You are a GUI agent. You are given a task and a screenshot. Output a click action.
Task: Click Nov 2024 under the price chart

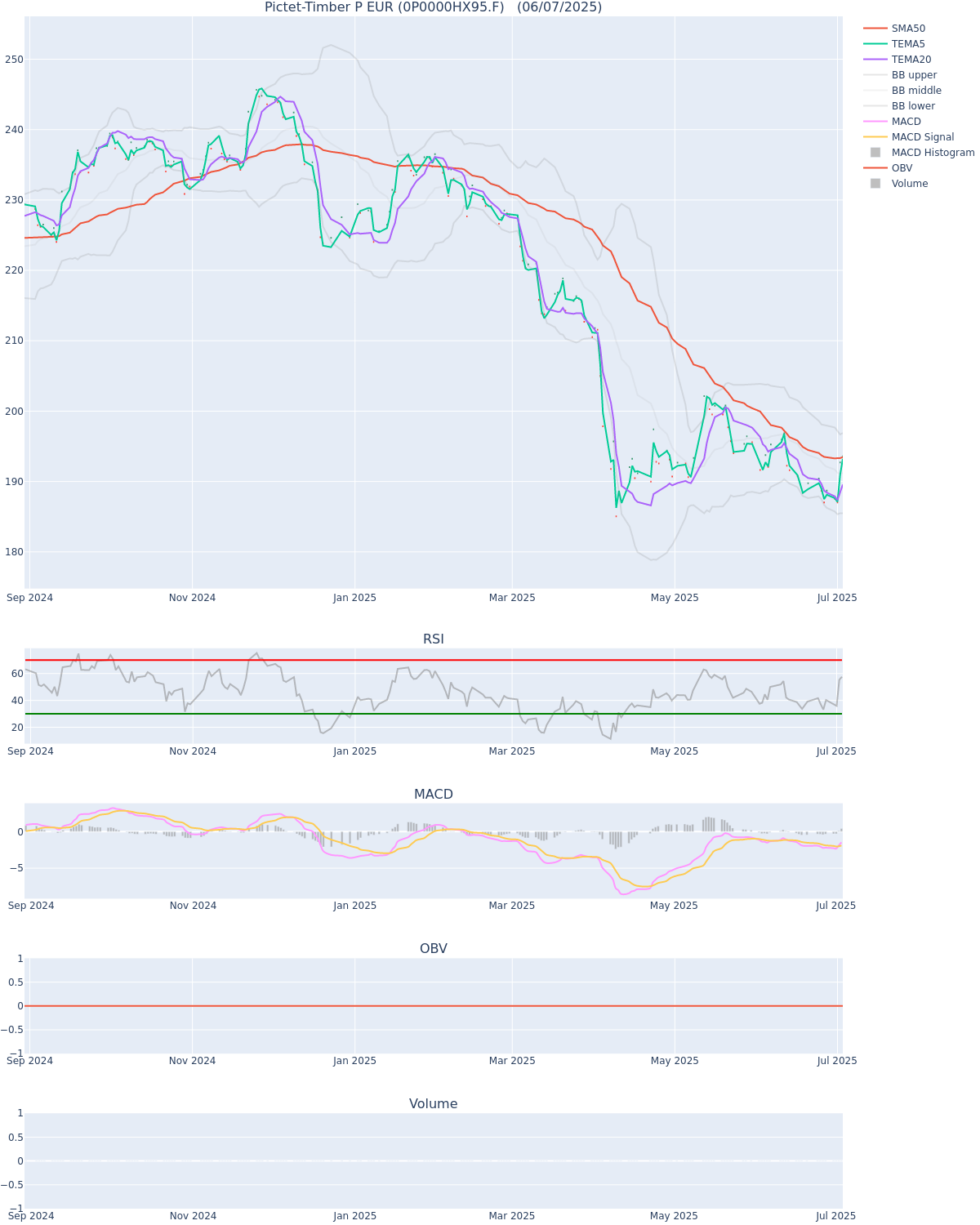point(193,598)
